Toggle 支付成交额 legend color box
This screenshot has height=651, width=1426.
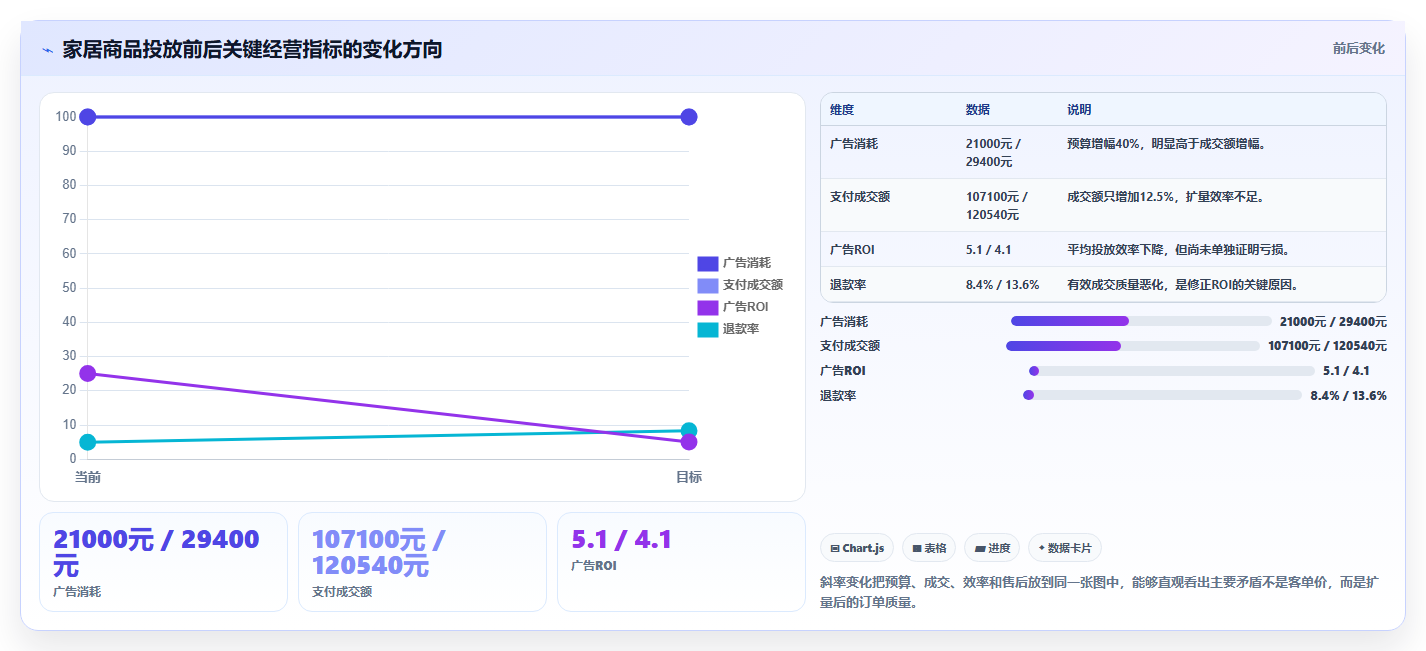(707, 285)
